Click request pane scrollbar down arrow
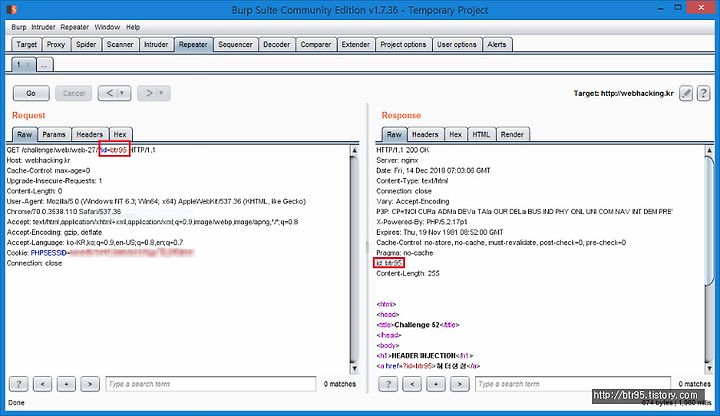This screenshot has width=720, height=416. (x=354, y=368)
